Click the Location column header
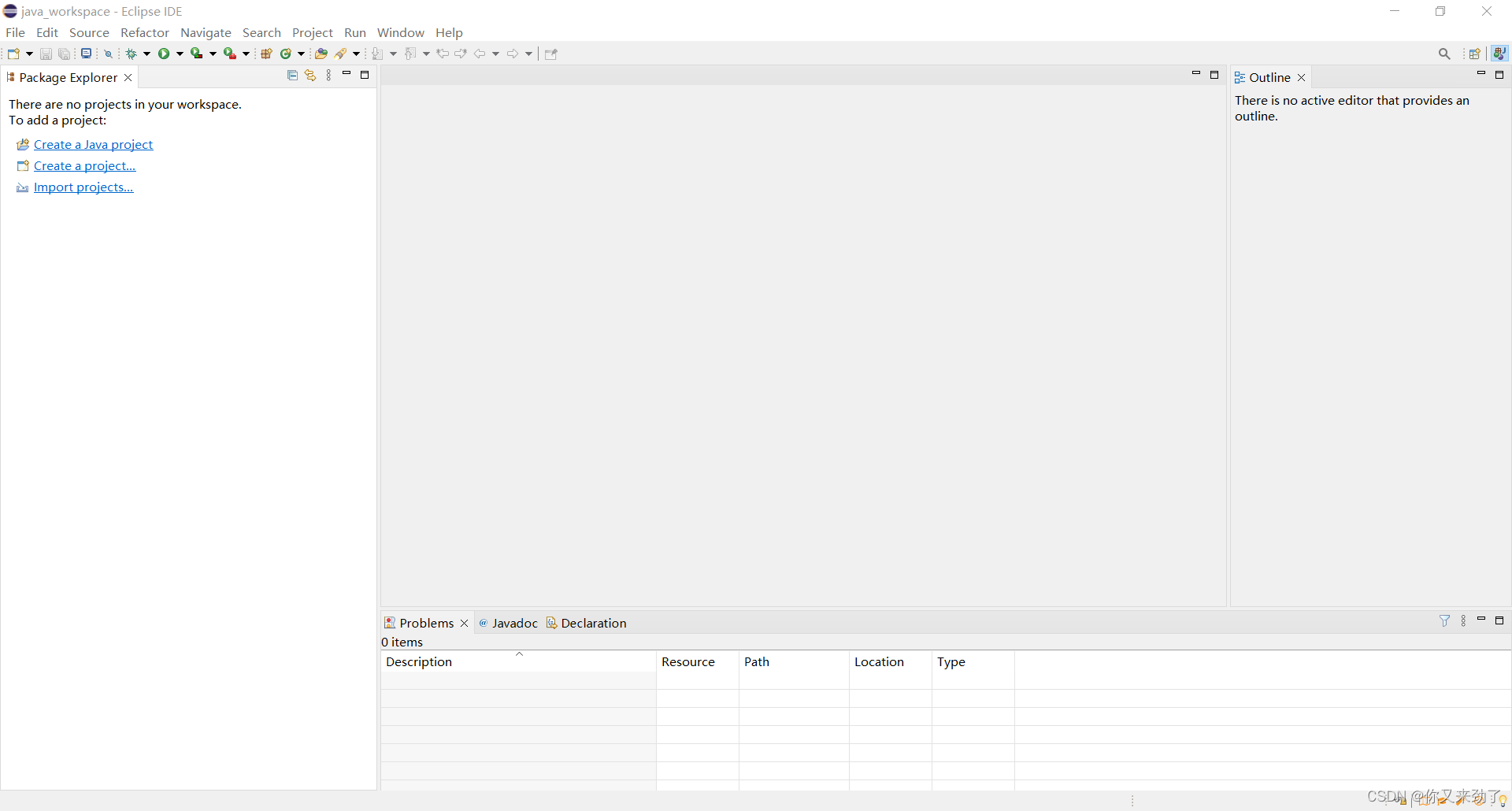1512x811 pixels. pyautogui.click(x=891, y=661)
